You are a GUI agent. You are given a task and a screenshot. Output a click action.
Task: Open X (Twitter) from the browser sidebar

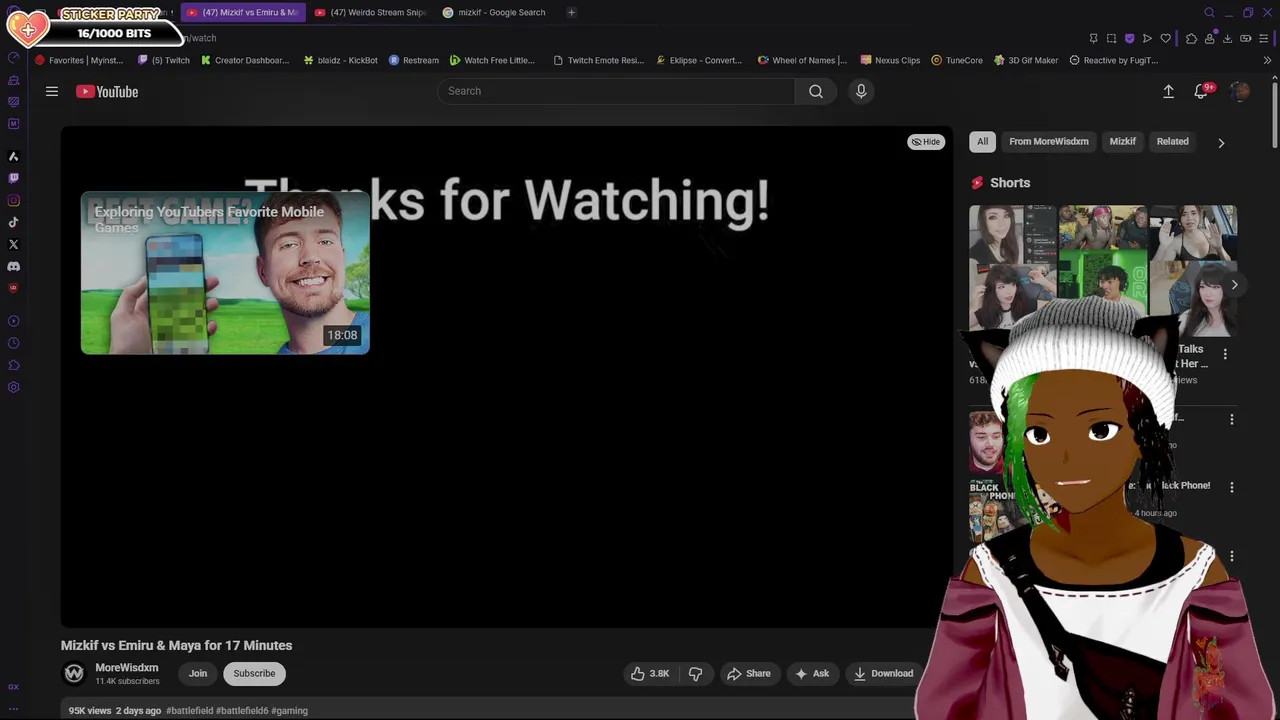13,244
